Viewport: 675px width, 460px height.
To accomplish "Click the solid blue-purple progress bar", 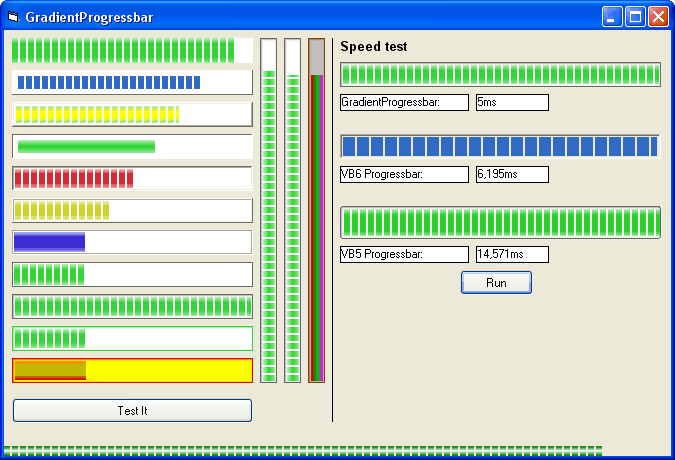I will [x=132, y=242].
